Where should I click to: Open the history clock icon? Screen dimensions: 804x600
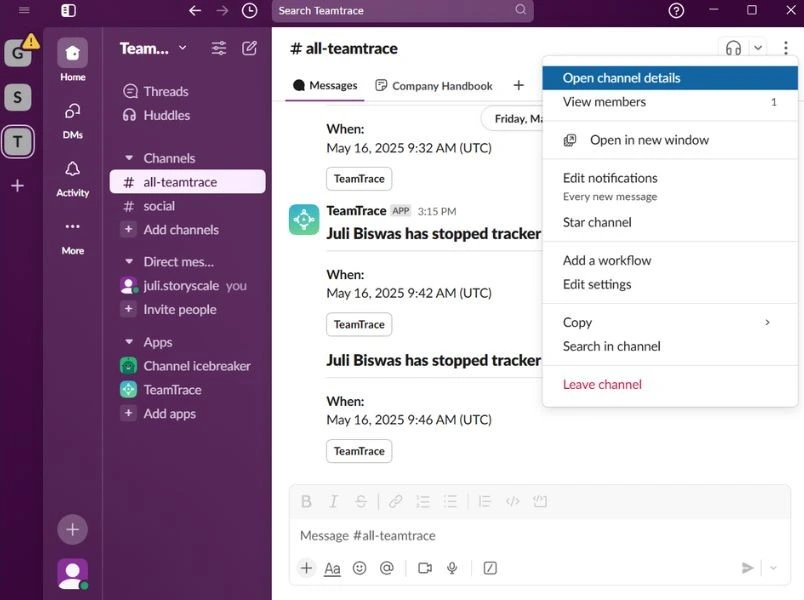click(x=249, y=10)
